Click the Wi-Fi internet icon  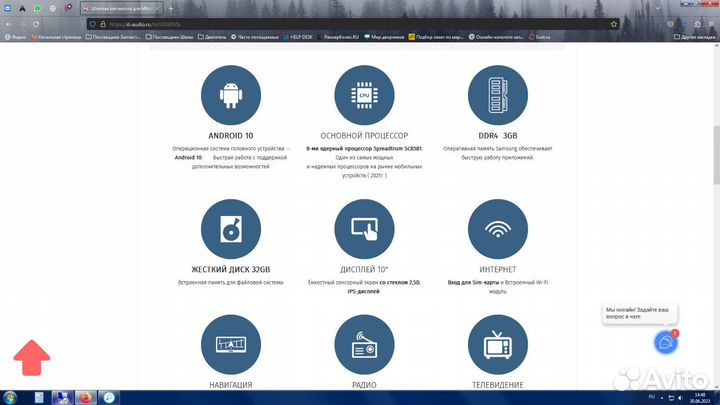pyautogui.click(x=497, y=229)
